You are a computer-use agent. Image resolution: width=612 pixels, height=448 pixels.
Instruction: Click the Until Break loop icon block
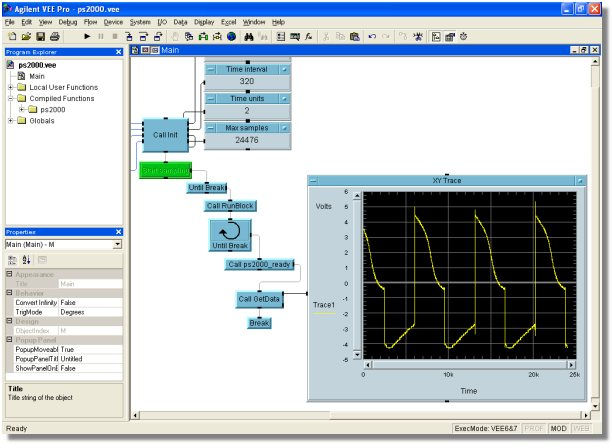(x=230, y=235)
